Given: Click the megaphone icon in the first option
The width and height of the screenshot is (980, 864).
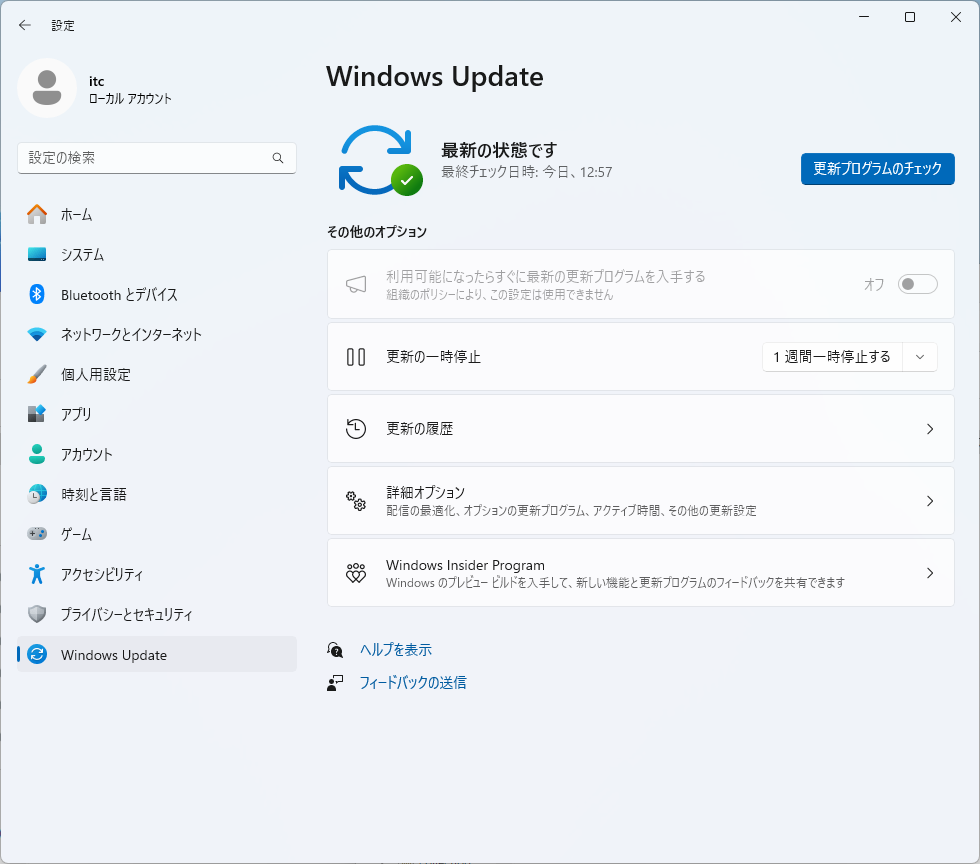Looking at the screenshot, I should [x=356, y=284].
